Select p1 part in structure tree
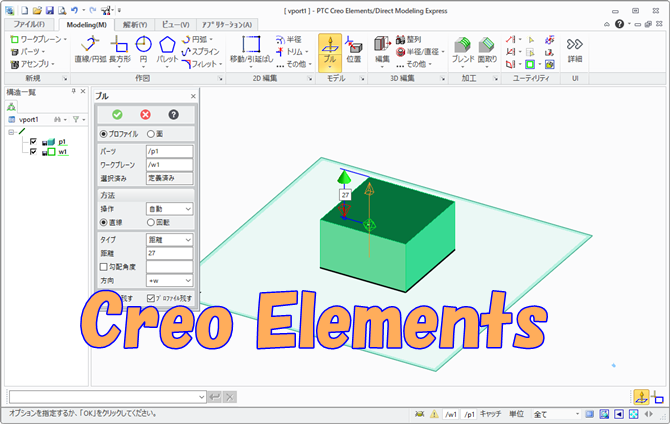The height and width of the screenshot is (424, 670). click(x=62, y=141)
